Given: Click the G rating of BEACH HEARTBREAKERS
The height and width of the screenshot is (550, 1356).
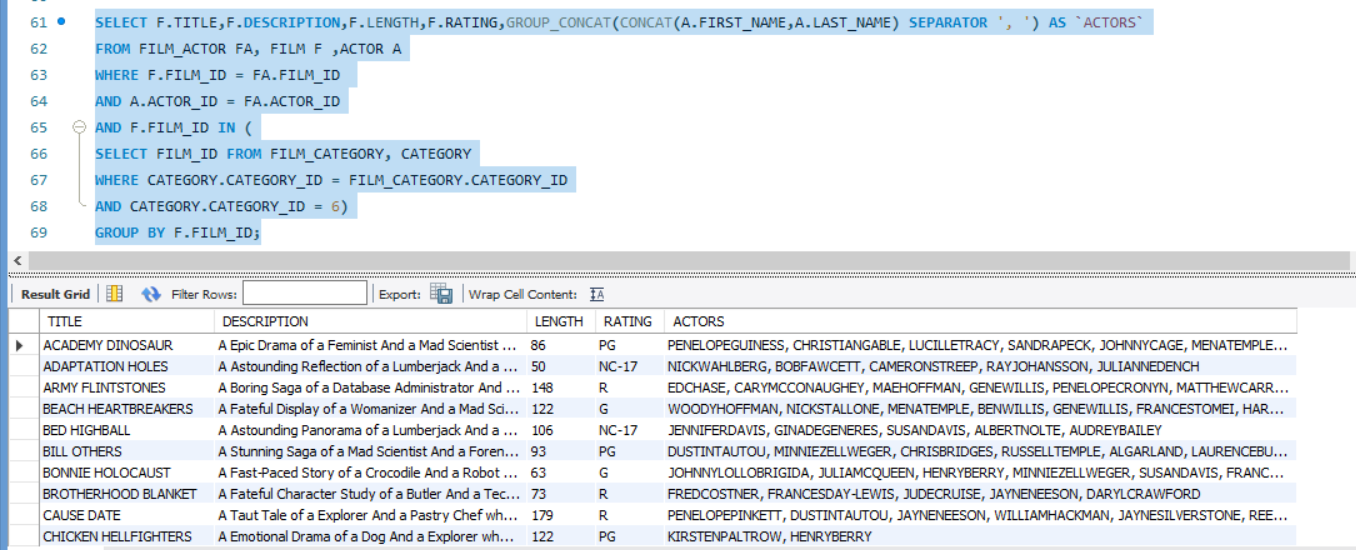Looking at the screenshot, I should (629, 409).
